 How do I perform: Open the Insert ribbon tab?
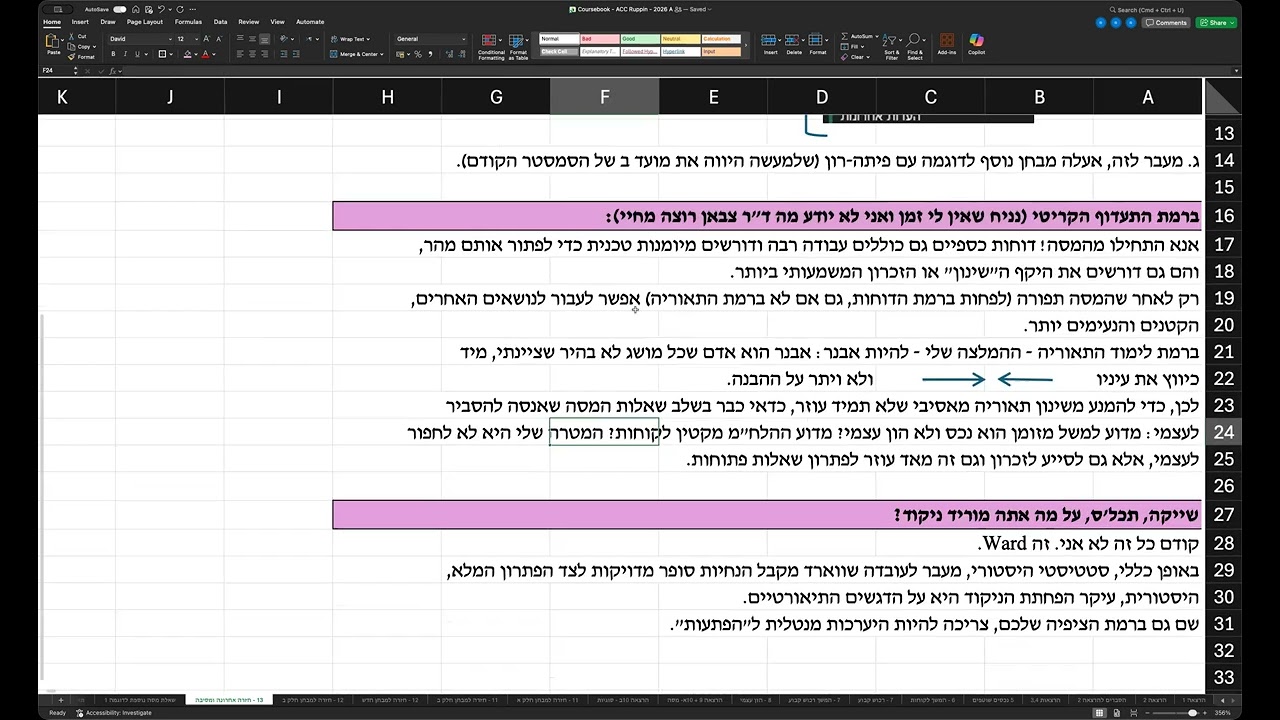[80, 21]
